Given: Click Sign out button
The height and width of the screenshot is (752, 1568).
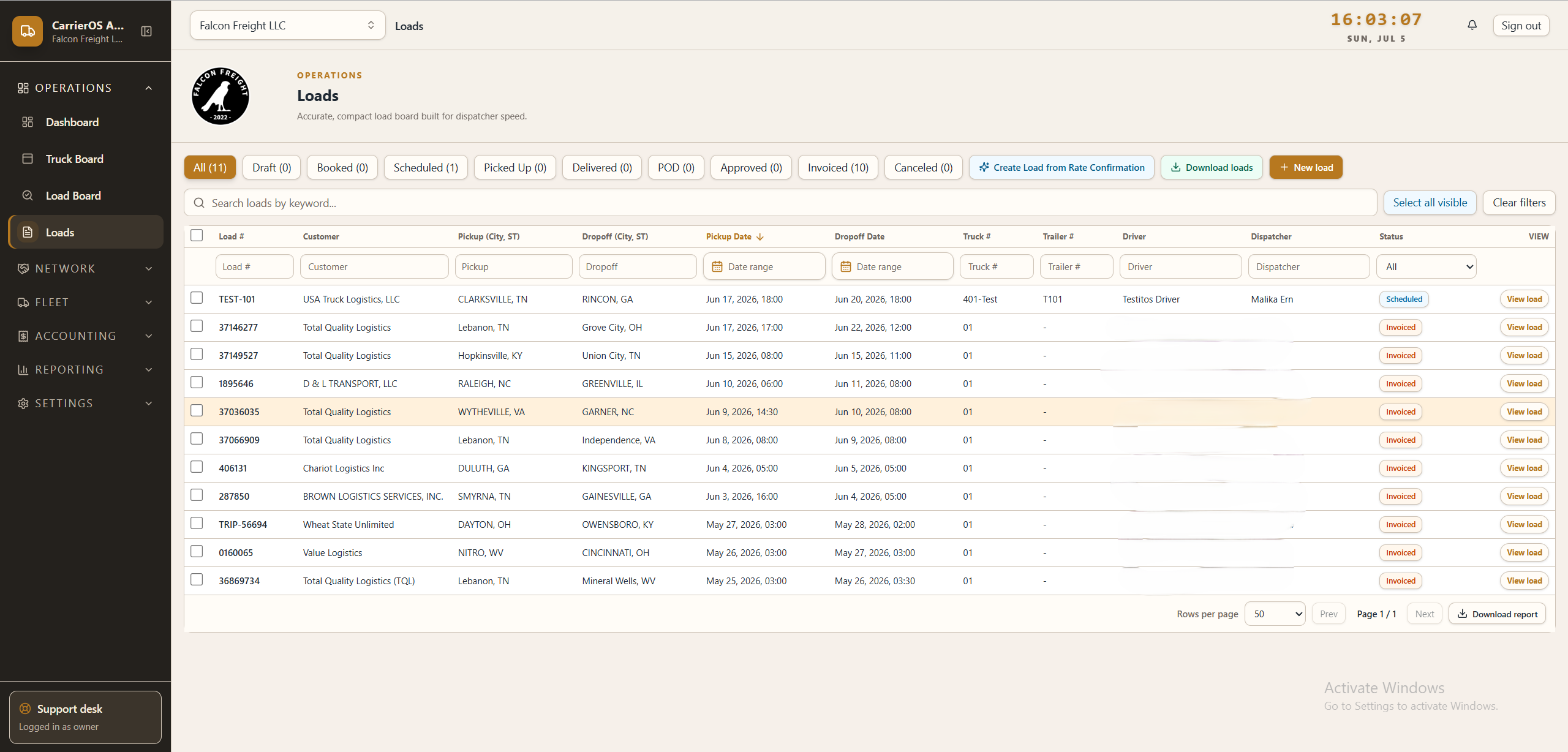Looking at the screenshot, I should pos(1521,25).
